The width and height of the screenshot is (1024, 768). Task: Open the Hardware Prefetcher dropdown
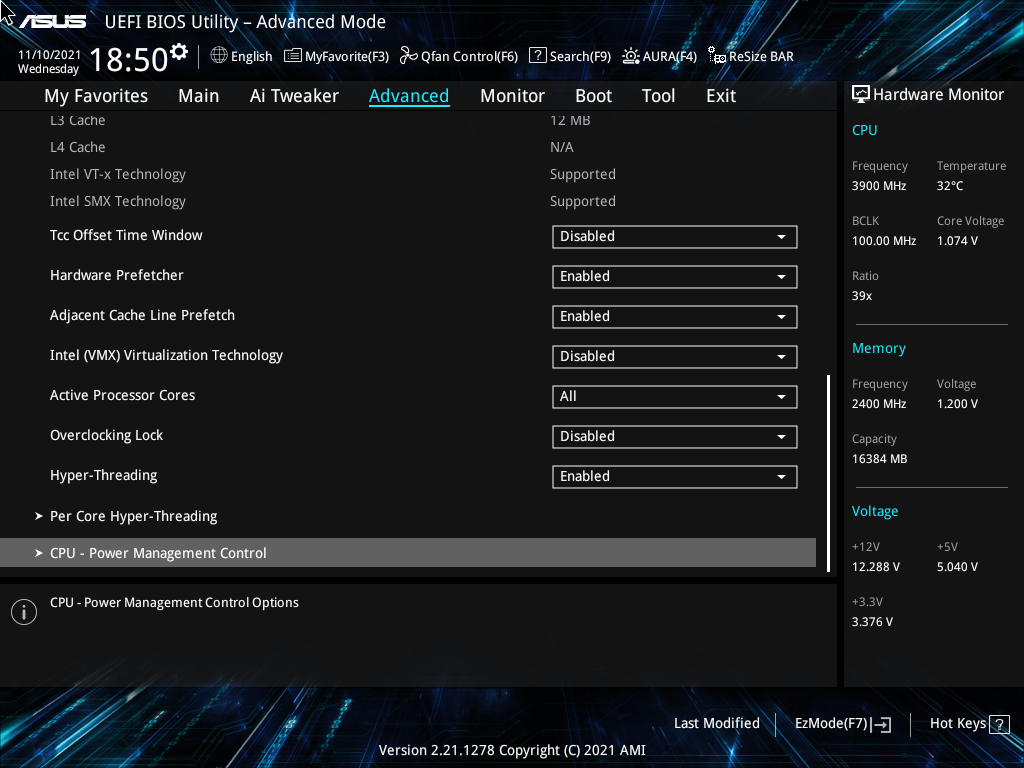675,277
